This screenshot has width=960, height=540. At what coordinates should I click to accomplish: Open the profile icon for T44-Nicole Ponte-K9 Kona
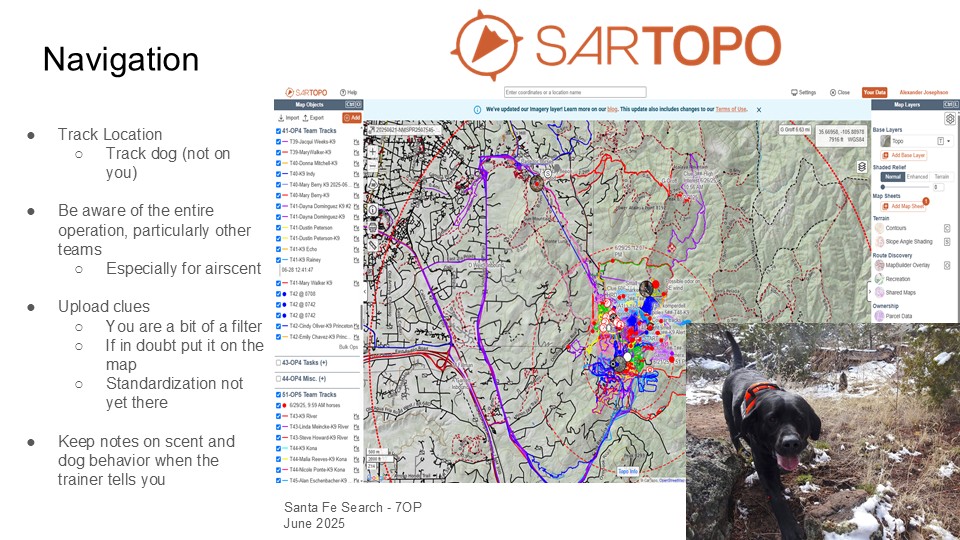356,470
